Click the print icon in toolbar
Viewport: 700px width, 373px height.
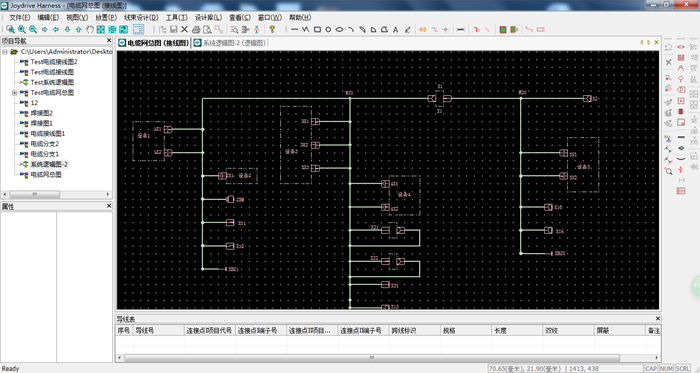pos(196,29)
